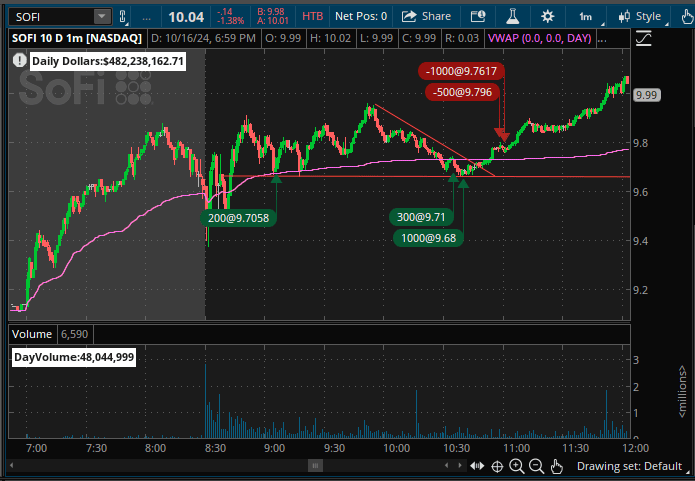Screen dimensions: 695x481
Task: Click the DayVolume:48,044,999 label
Action: 74,357
